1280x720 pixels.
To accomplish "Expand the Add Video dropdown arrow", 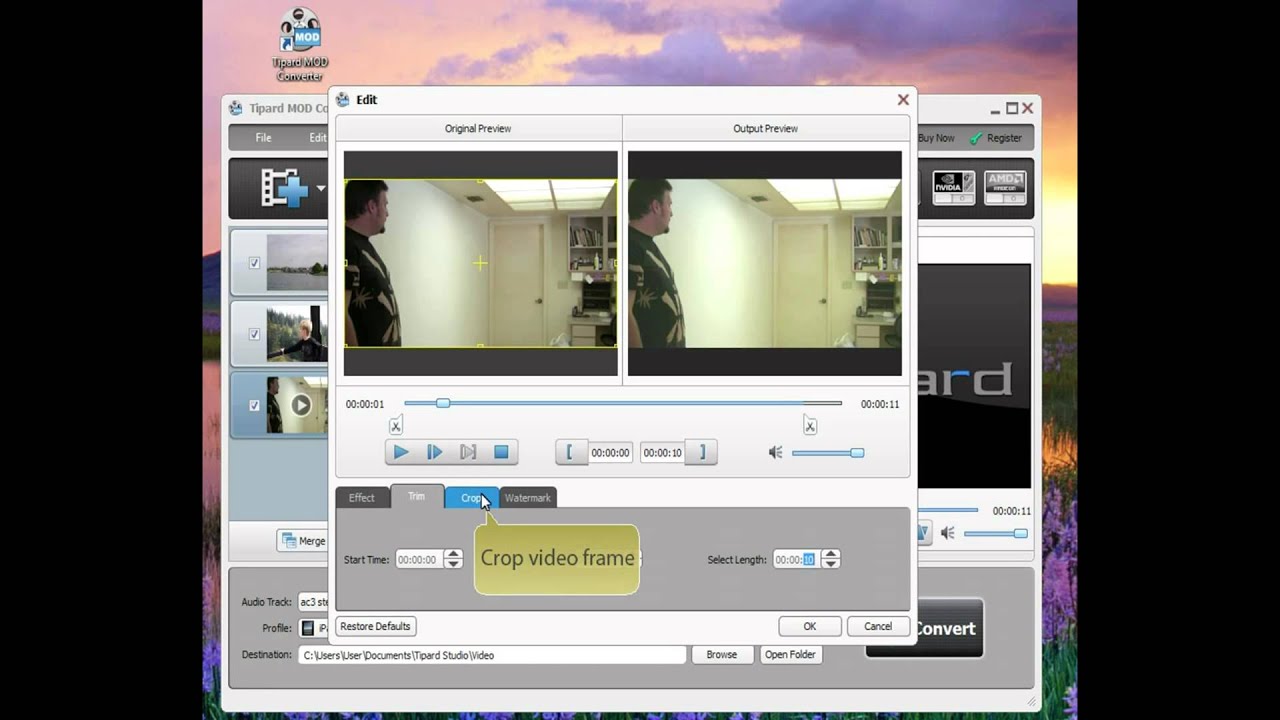I will (320, 188).
